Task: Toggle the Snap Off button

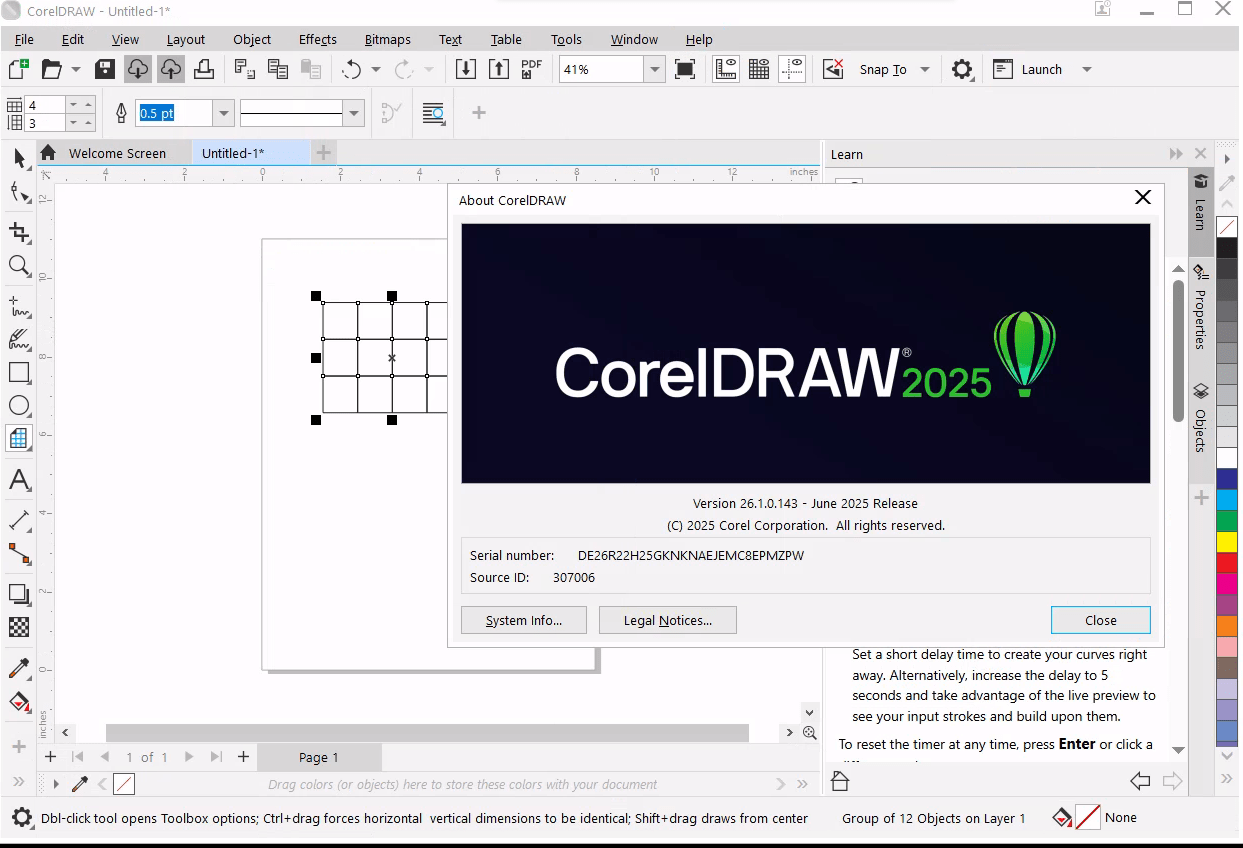Action: 833,69
